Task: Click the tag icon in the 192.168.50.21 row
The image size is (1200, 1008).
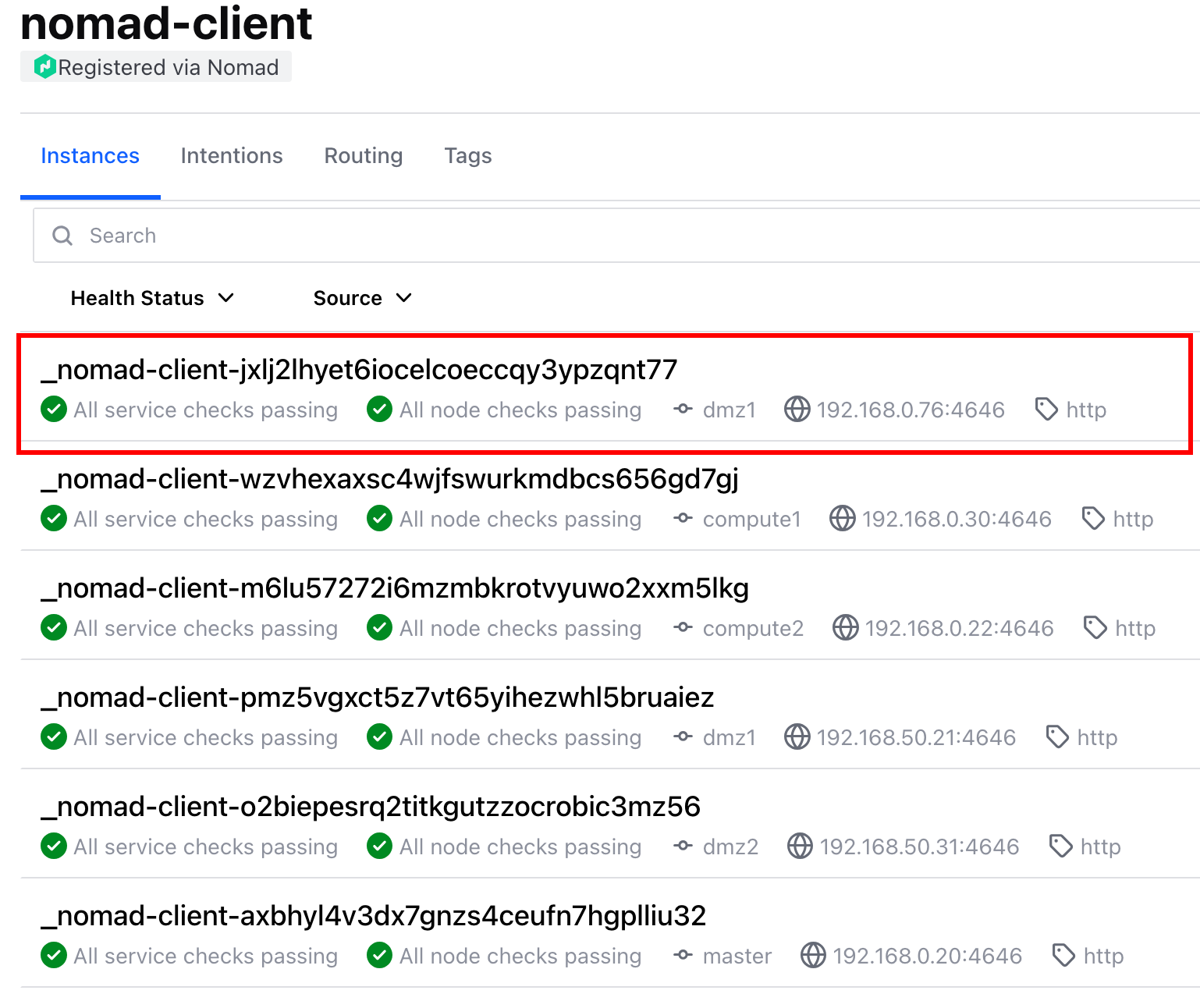Action: (1057, 737)
